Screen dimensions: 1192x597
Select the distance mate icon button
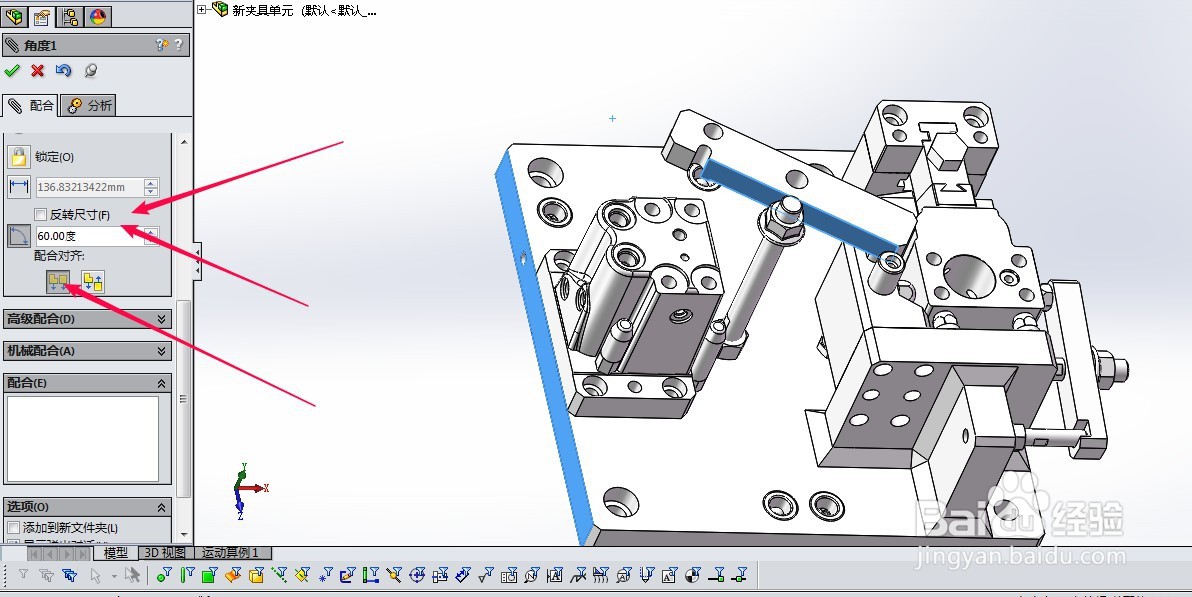click(x=19, y=186)
